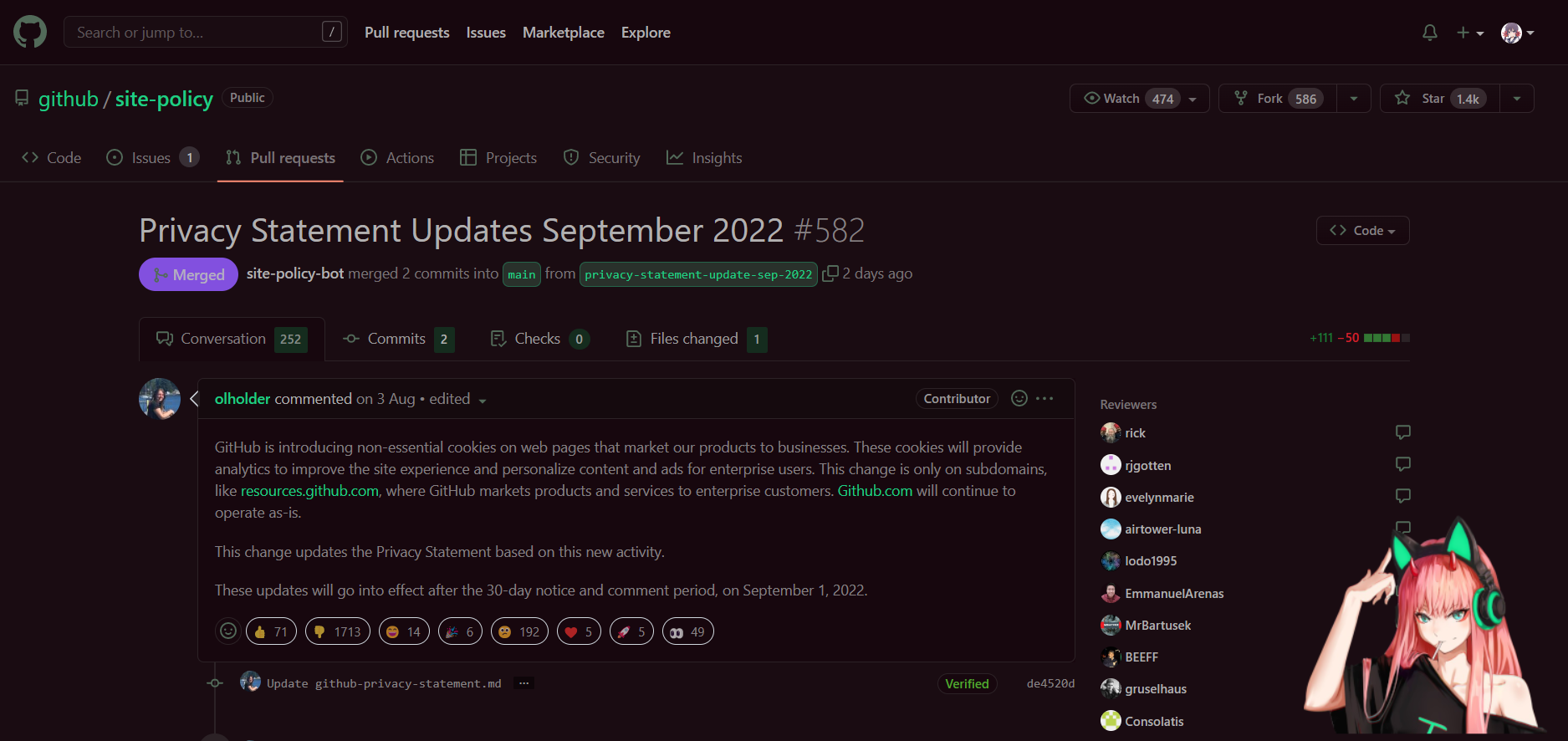The height and width of the screenshot is (741, 1568).
Task: Click the site-policy-bot author link
Action: 295,273
